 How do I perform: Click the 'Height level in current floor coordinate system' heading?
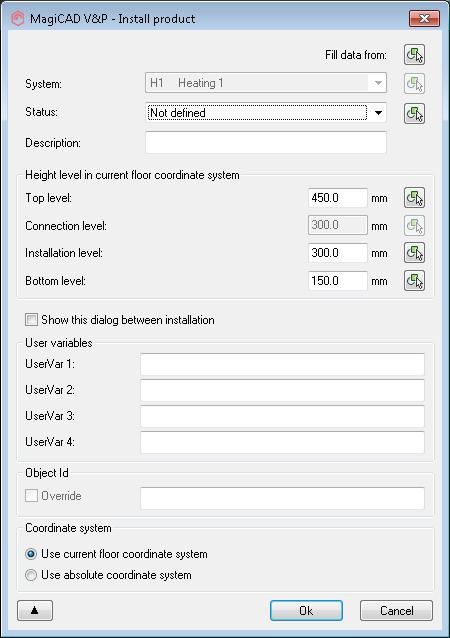(x=132, y=175)
